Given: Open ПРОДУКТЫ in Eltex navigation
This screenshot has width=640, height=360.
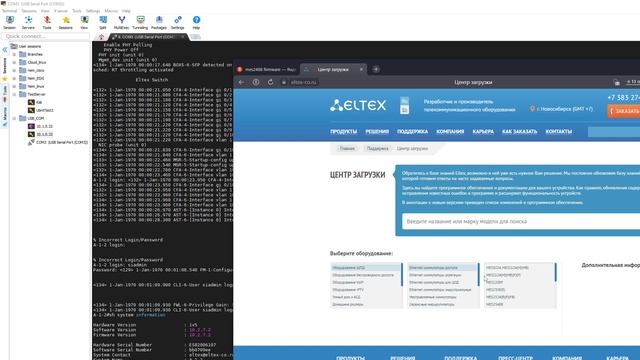Looking at the screenshot, I should click(x=343, y=131).
